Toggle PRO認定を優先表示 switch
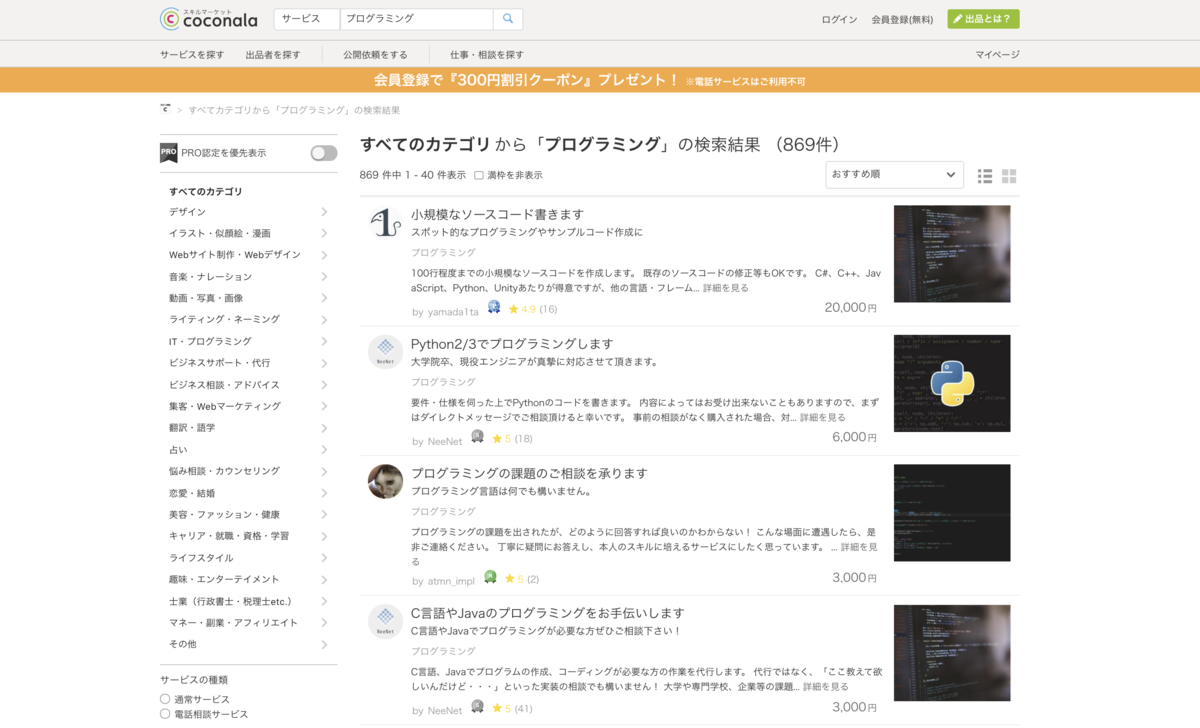Screen dimensions: 1200x728 324,153
